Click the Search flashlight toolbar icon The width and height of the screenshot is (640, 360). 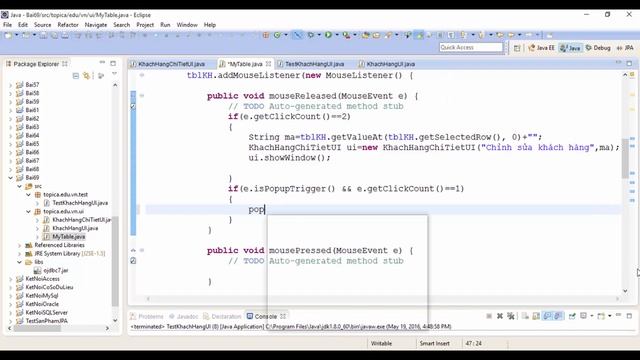[x=388, y=35]
